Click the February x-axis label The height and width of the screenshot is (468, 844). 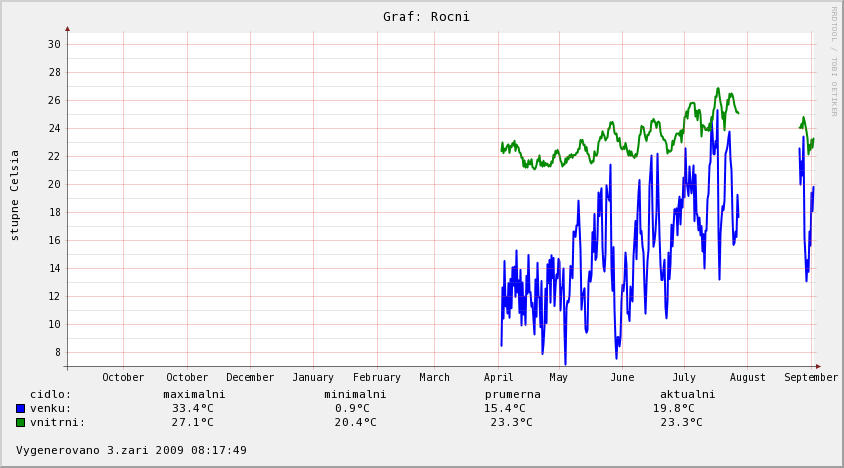pos(377,378)
